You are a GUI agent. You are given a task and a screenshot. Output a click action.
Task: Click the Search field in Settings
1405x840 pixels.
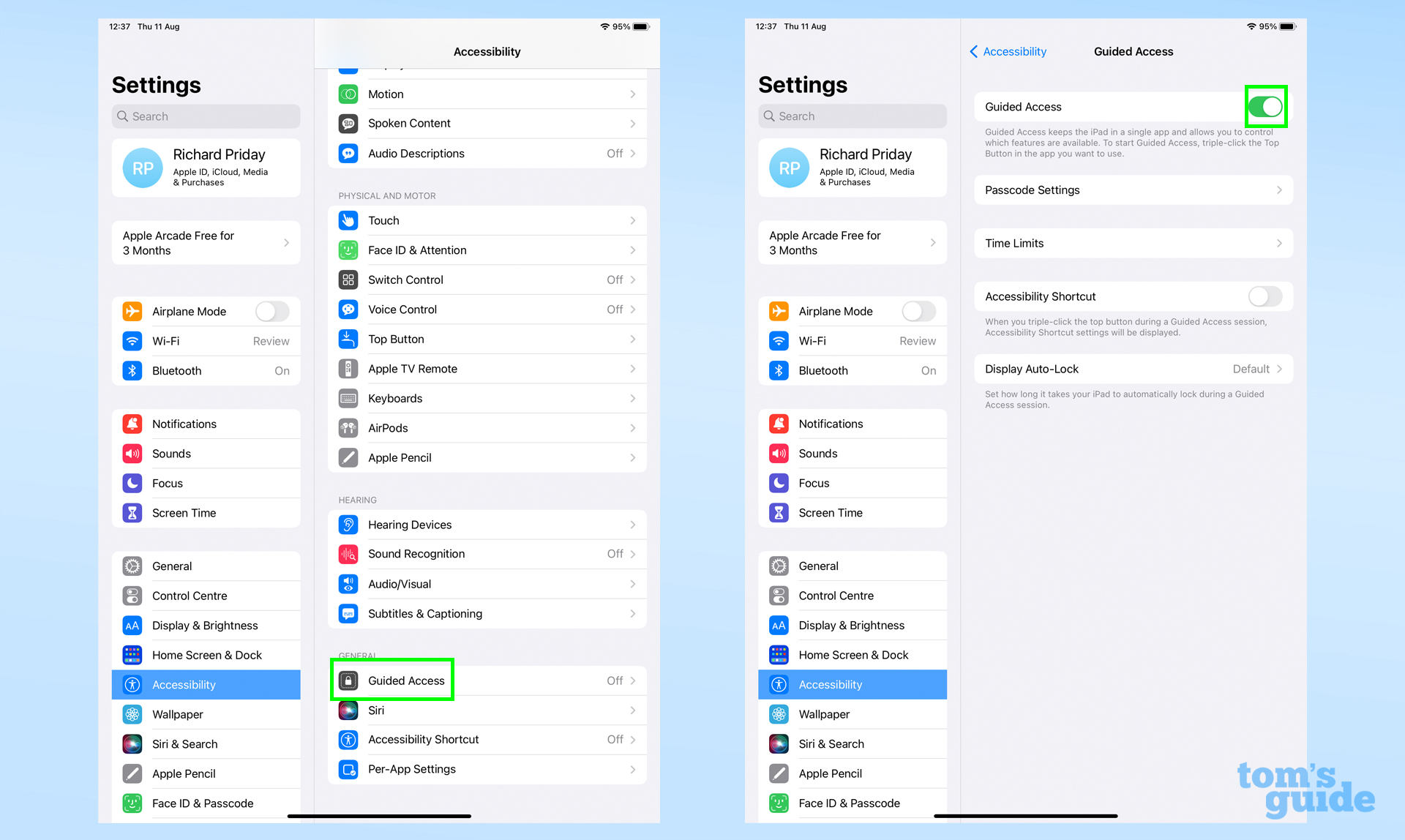206,116
